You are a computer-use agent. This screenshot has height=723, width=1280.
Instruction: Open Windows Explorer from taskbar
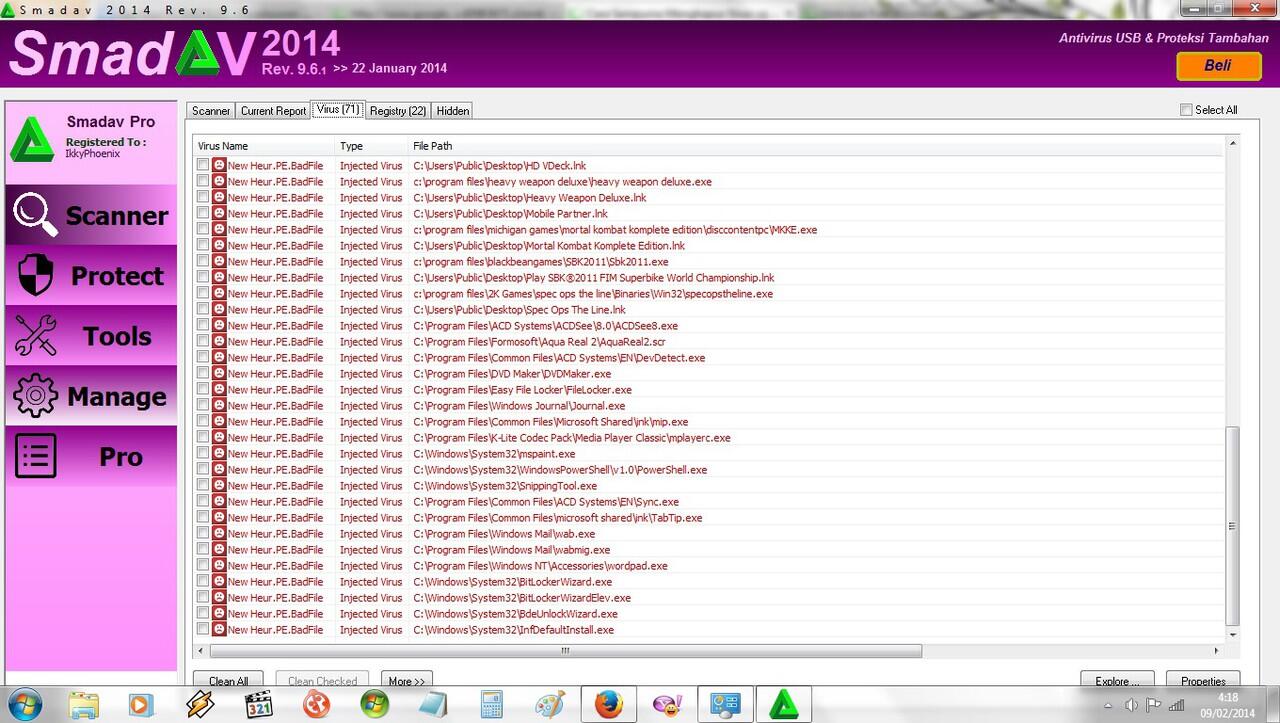84,705
